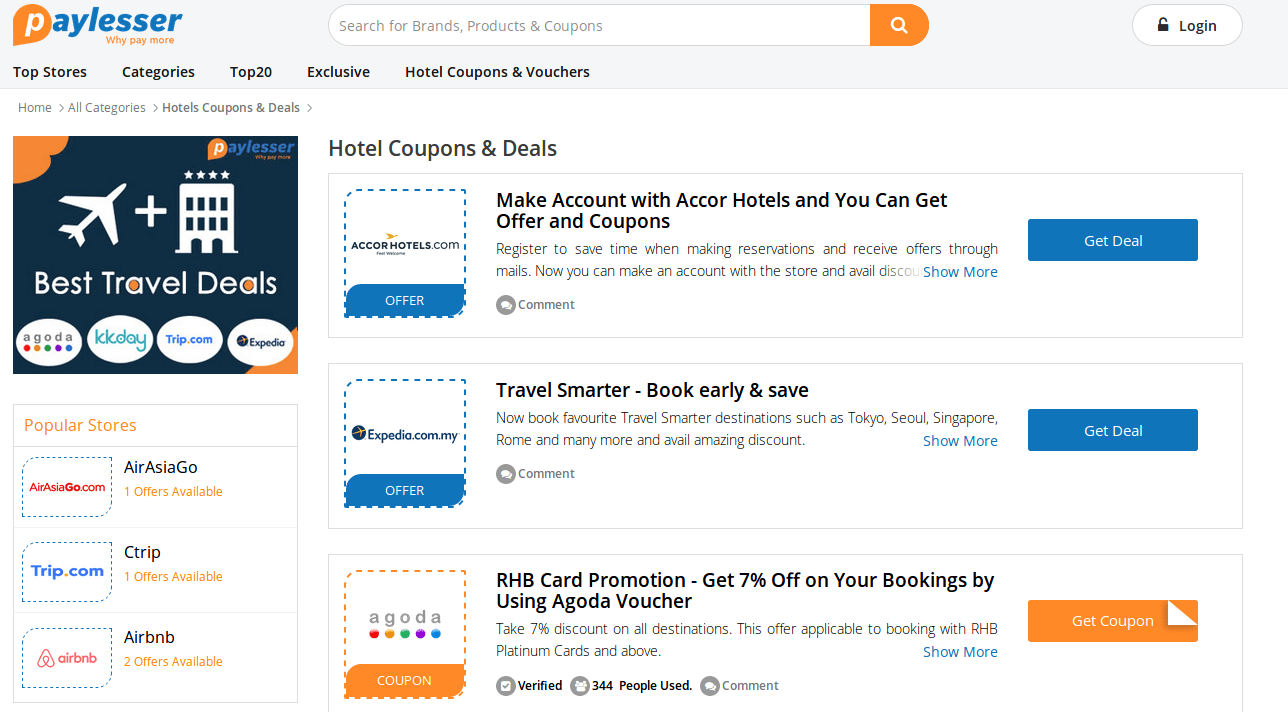
Task: Expand Show More on the Expedia offer
Action: [x=960, y=440]
